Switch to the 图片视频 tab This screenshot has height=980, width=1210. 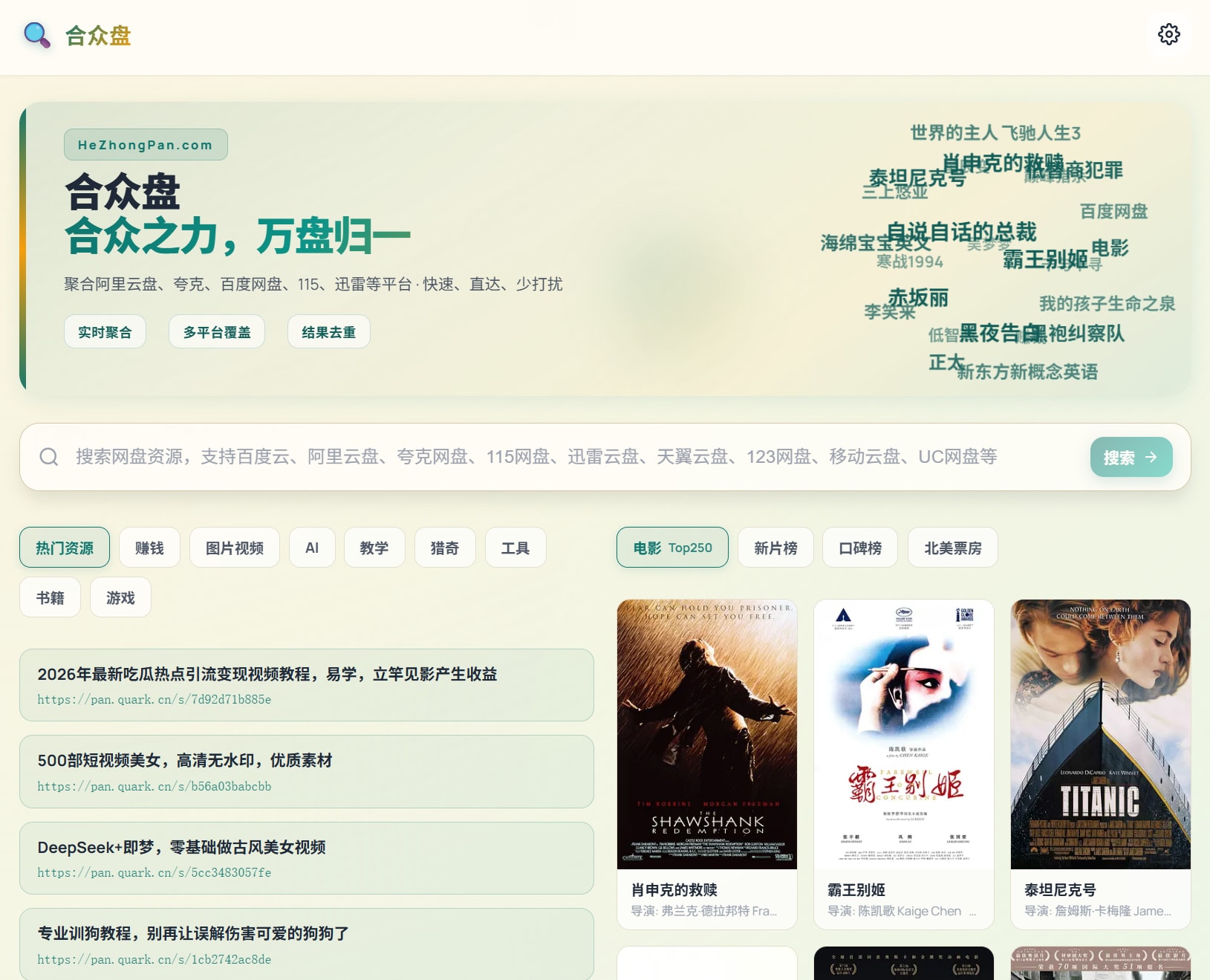point(235,548)
